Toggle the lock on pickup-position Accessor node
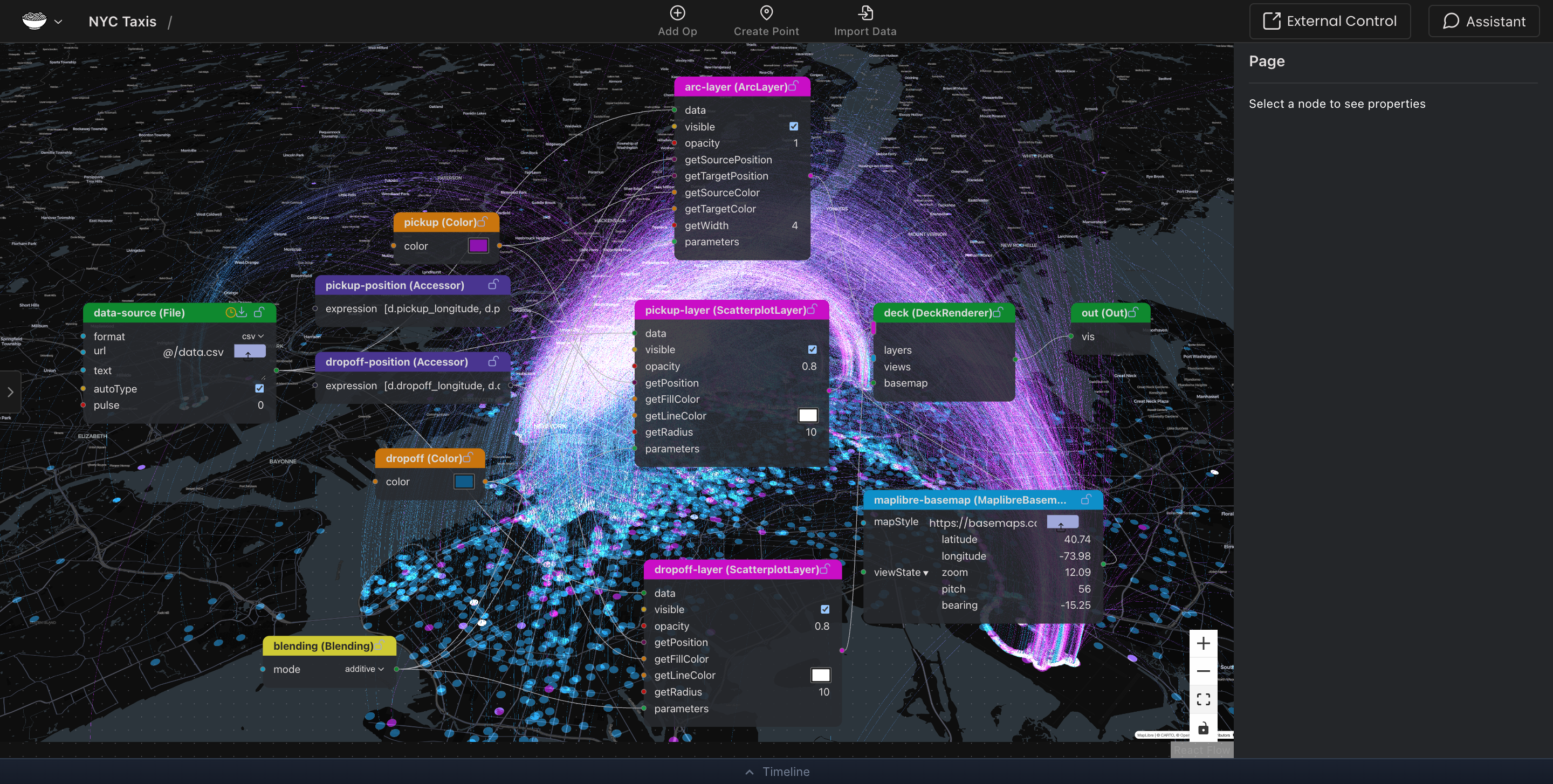 tap(493, 285)
